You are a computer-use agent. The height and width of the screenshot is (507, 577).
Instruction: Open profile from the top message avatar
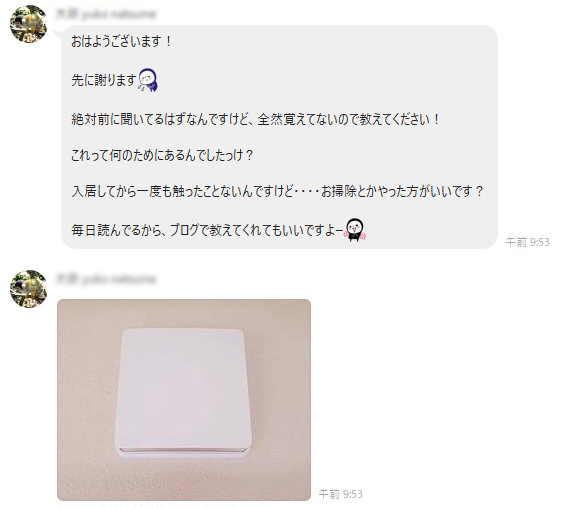click(x=28, y=24)
